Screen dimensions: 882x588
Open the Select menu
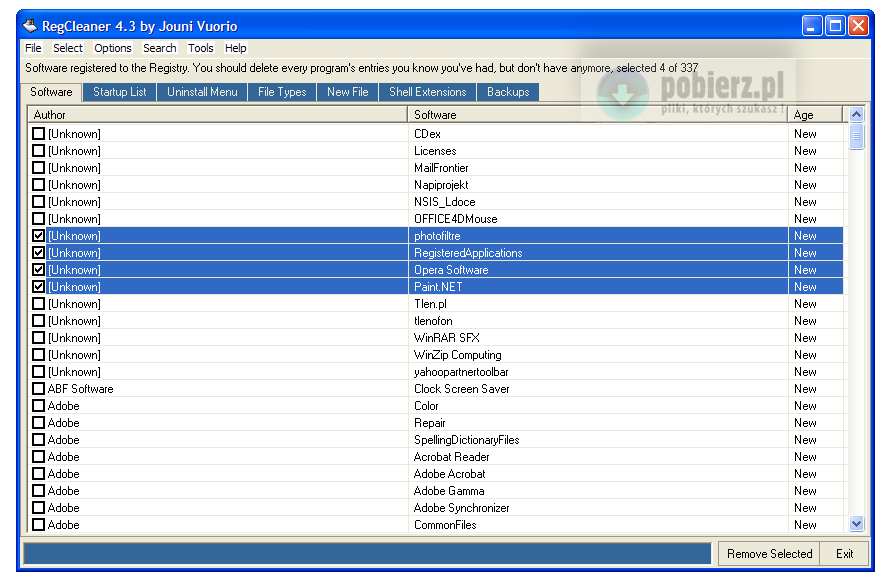(68, 48)
